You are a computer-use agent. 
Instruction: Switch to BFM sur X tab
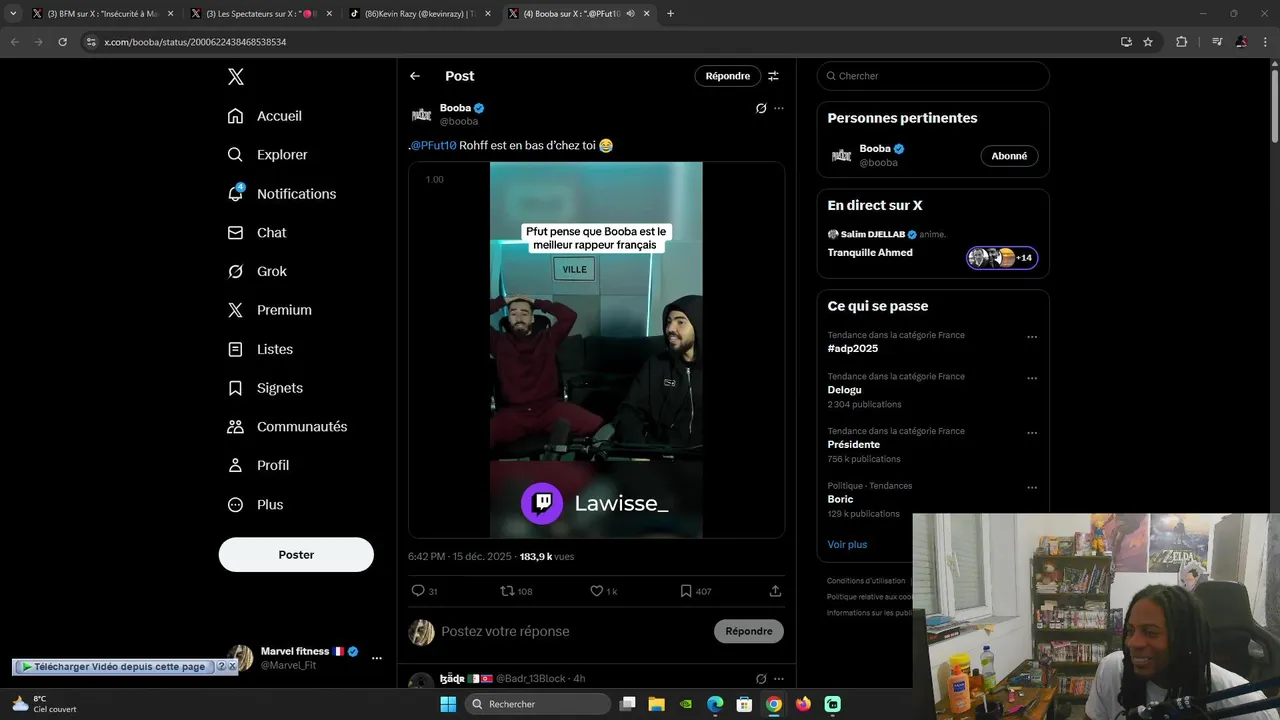pos(102,14)
